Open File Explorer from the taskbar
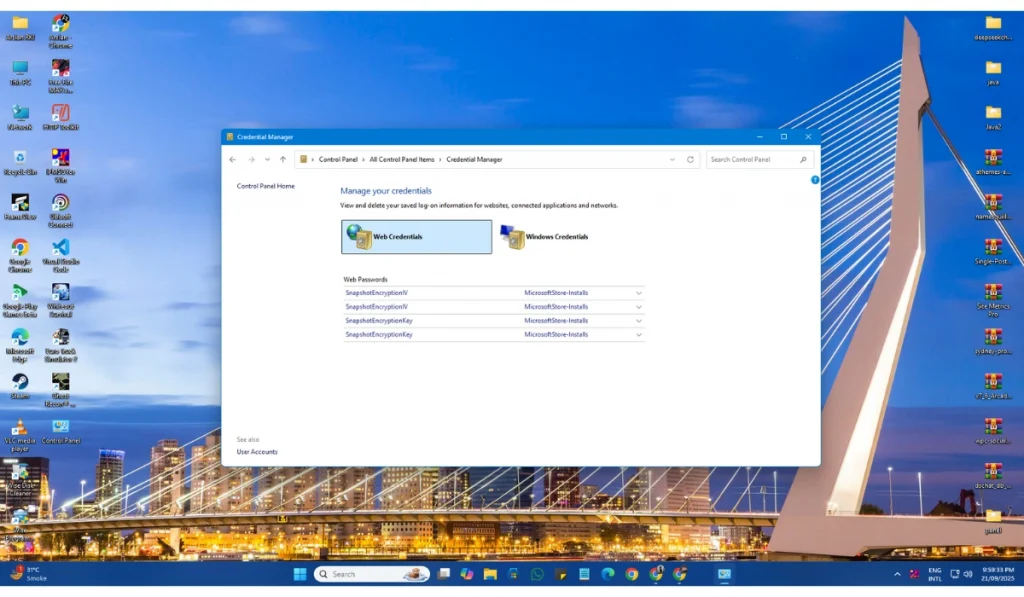The image size is (1024, 597). pos(490,574)
